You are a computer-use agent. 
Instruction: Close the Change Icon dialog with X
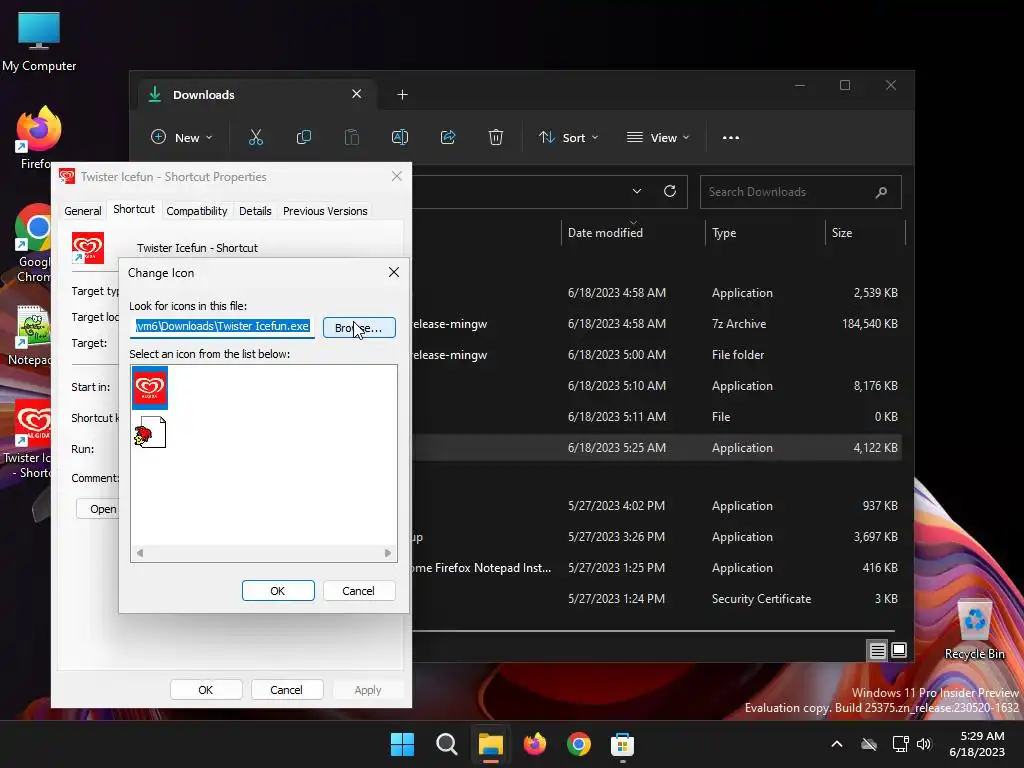(x=394, y=272)
